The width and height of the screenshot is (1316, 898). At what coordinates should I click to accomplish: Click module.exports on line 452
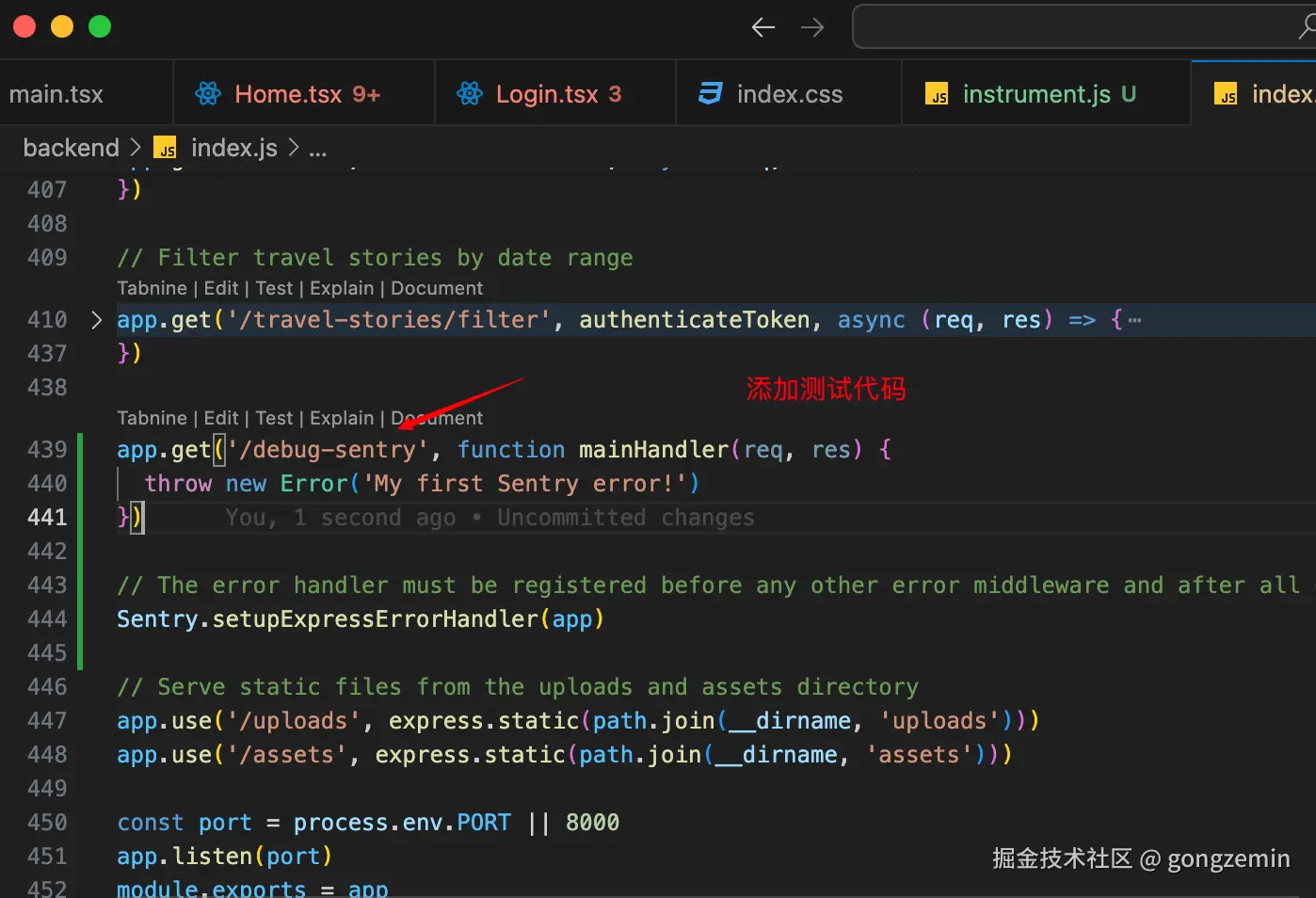[x=211, y=889]
